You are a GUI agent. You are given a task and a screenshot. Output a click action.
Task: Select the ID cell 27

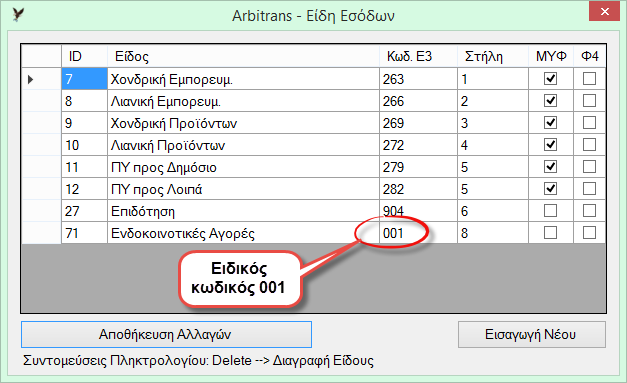point(84,211)
